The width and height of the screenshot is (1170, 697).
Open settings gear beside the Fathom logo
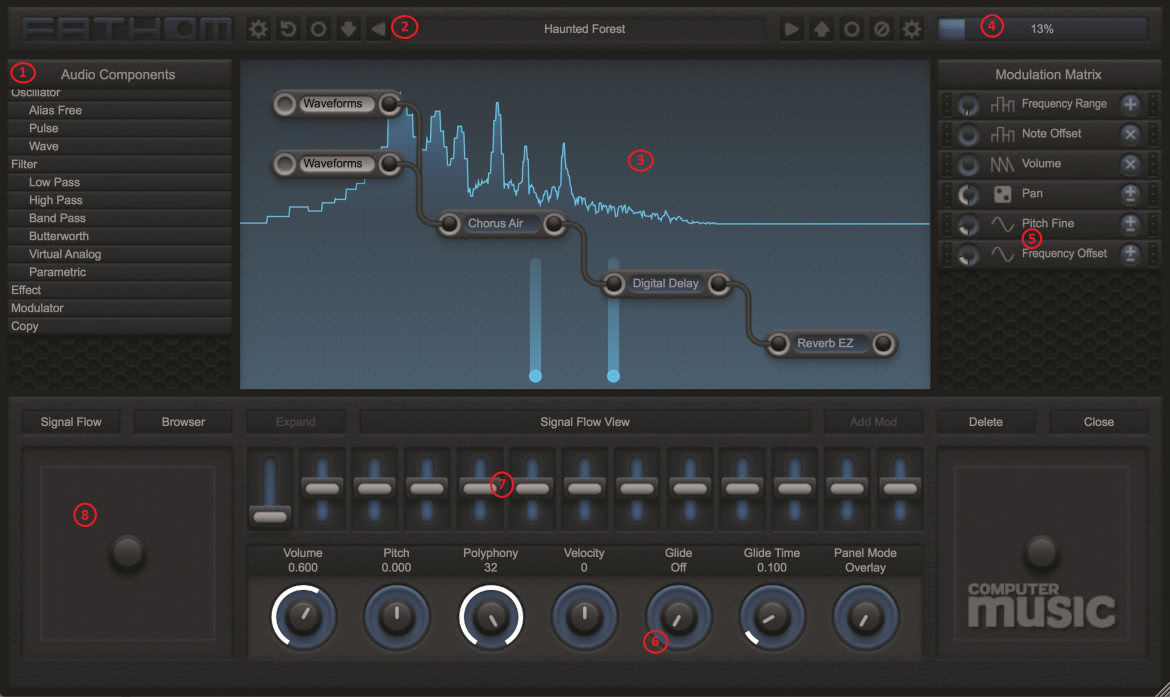point(258,29)
